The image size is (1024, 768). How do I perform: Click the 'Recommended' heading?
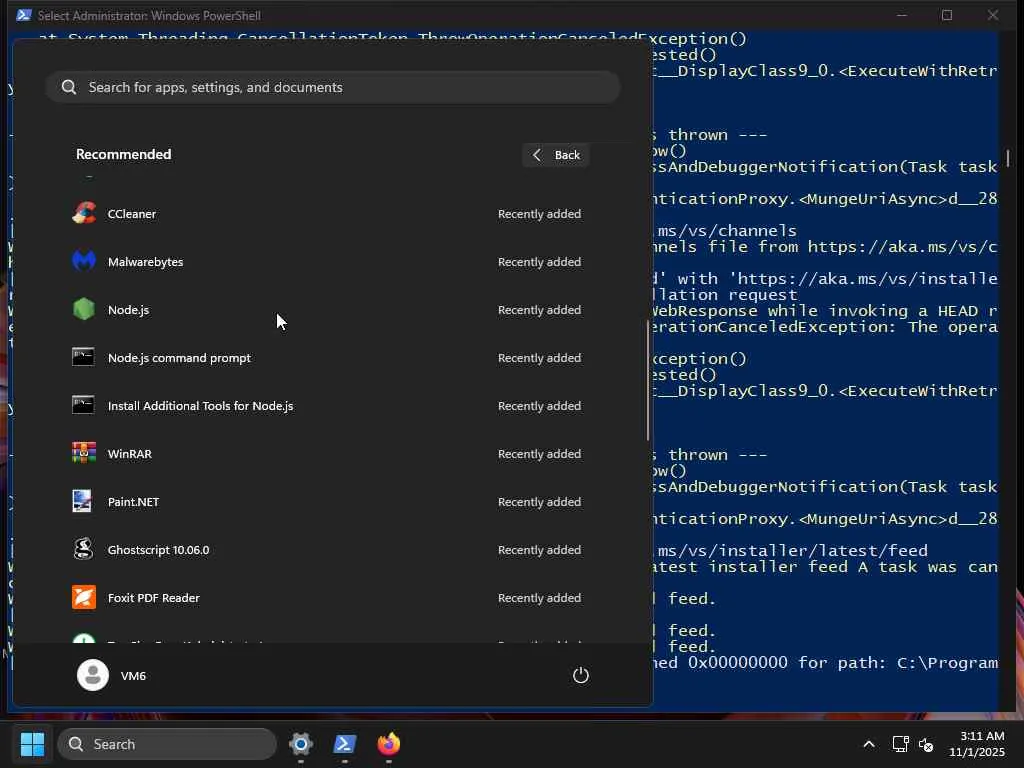(x=123, y=154)
